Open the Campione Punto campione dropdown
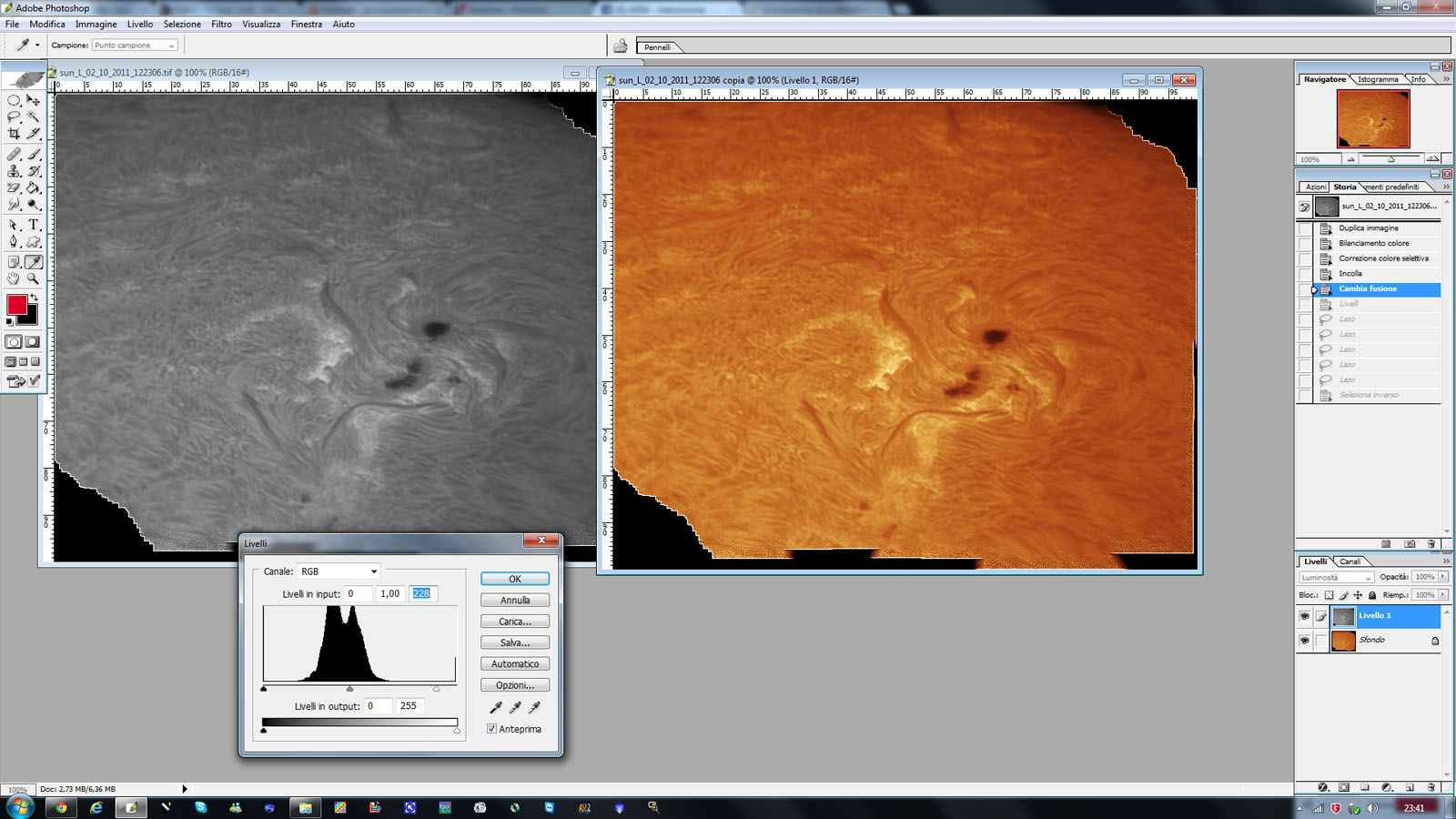The width and height of the screenshot is (1456, 819). 135,45
